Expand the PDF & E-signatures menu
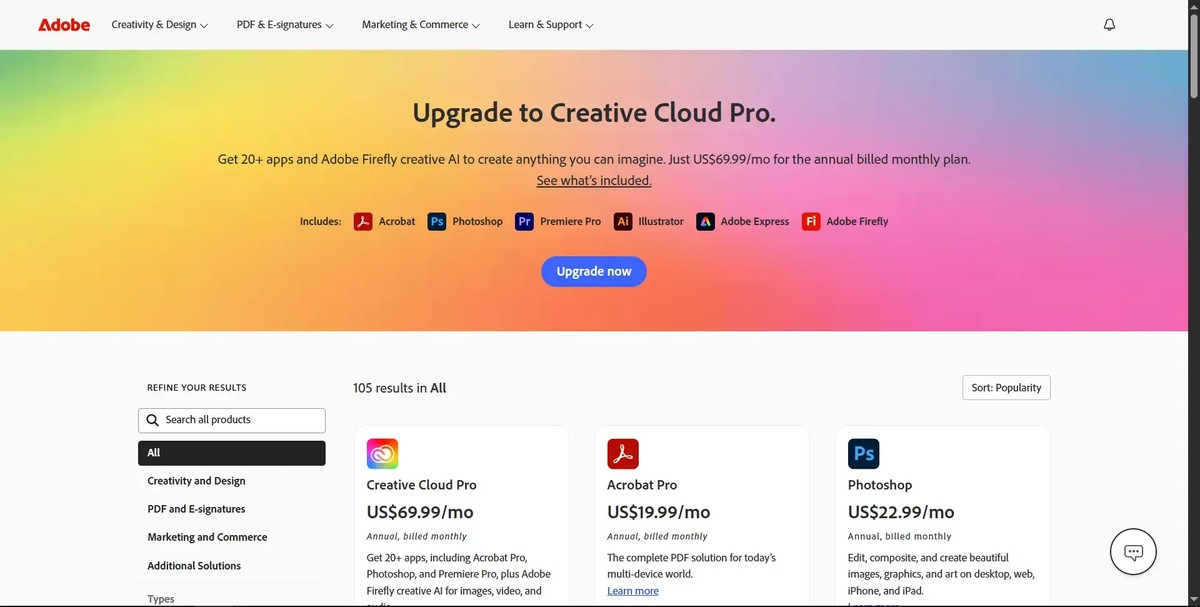The image size is (1200, 607). point(285,24)
